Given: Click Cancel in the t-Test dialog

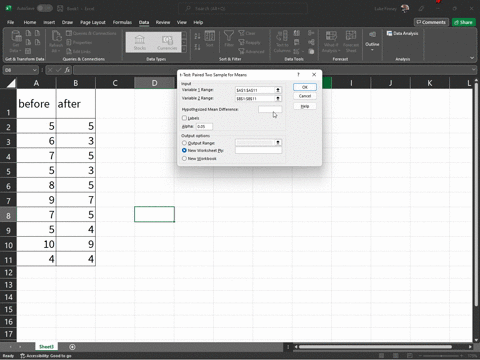Looking at the screenshot, I should click(305, 96).
